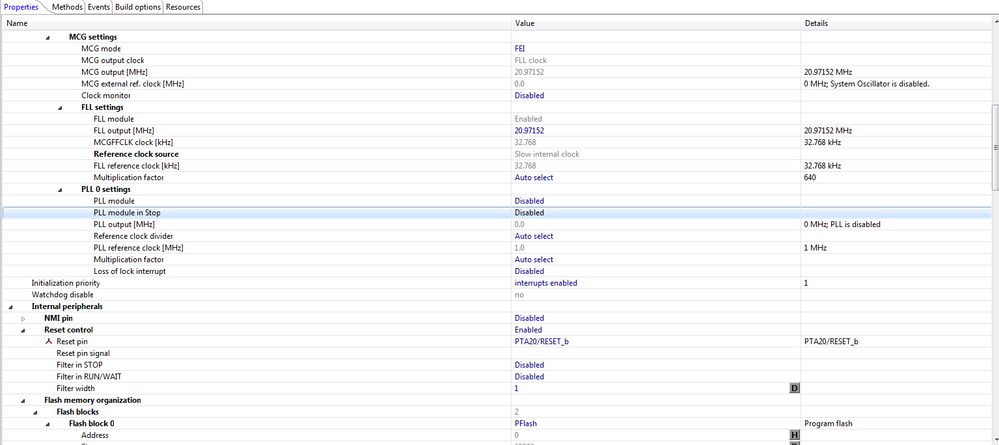Image resolution: width=999 pixels, height=445 pixels.
Task: Toggle Loss of lock interrupt value
Action: [x=529, y=271]
